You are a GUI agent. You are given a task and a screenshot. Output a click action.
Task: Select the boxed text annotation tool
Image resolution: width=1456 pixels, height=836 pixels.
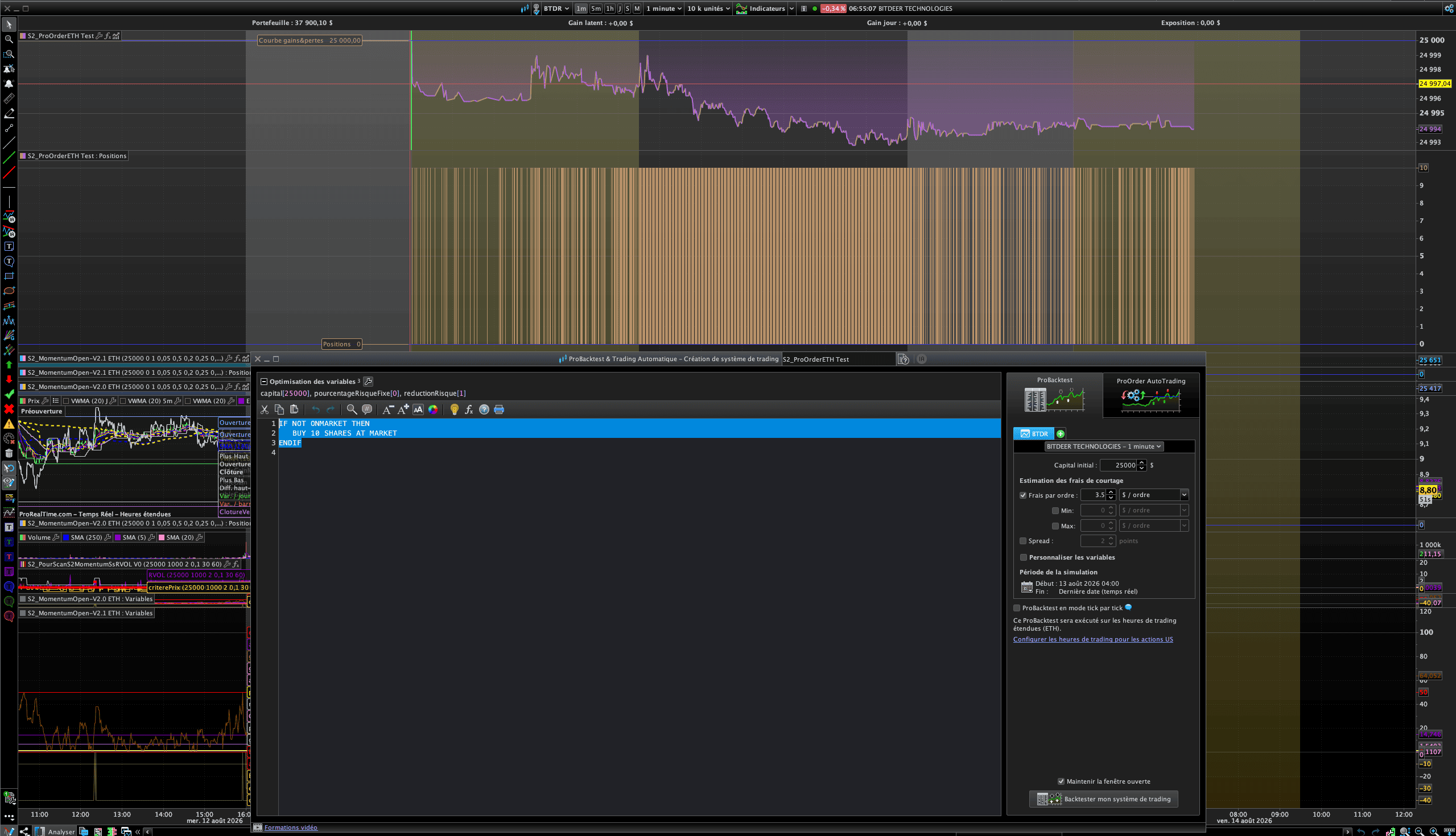9,247
